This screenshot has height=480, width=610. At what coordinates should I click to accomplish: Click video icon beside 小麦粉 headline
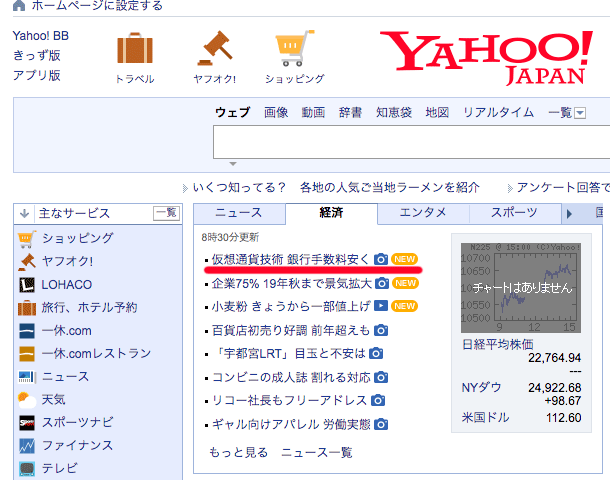(381, 306)
